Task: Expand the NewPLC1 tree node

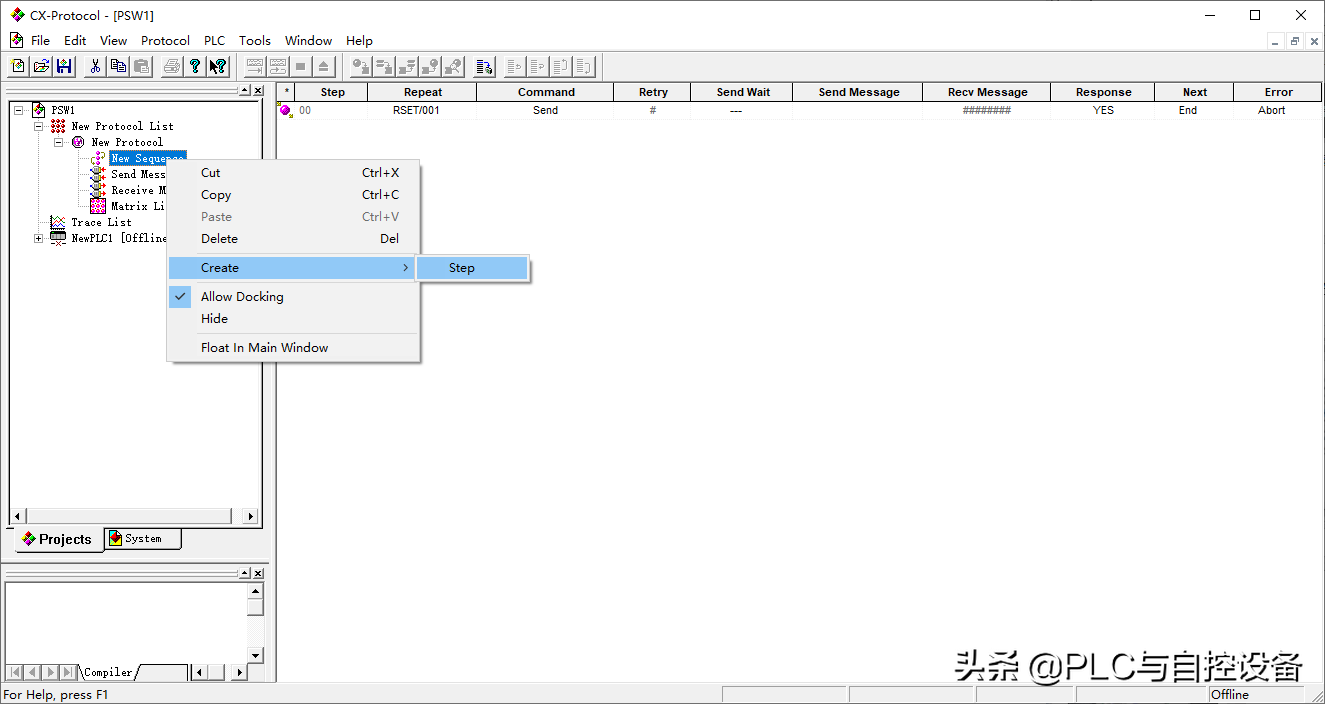Action: 38,238
